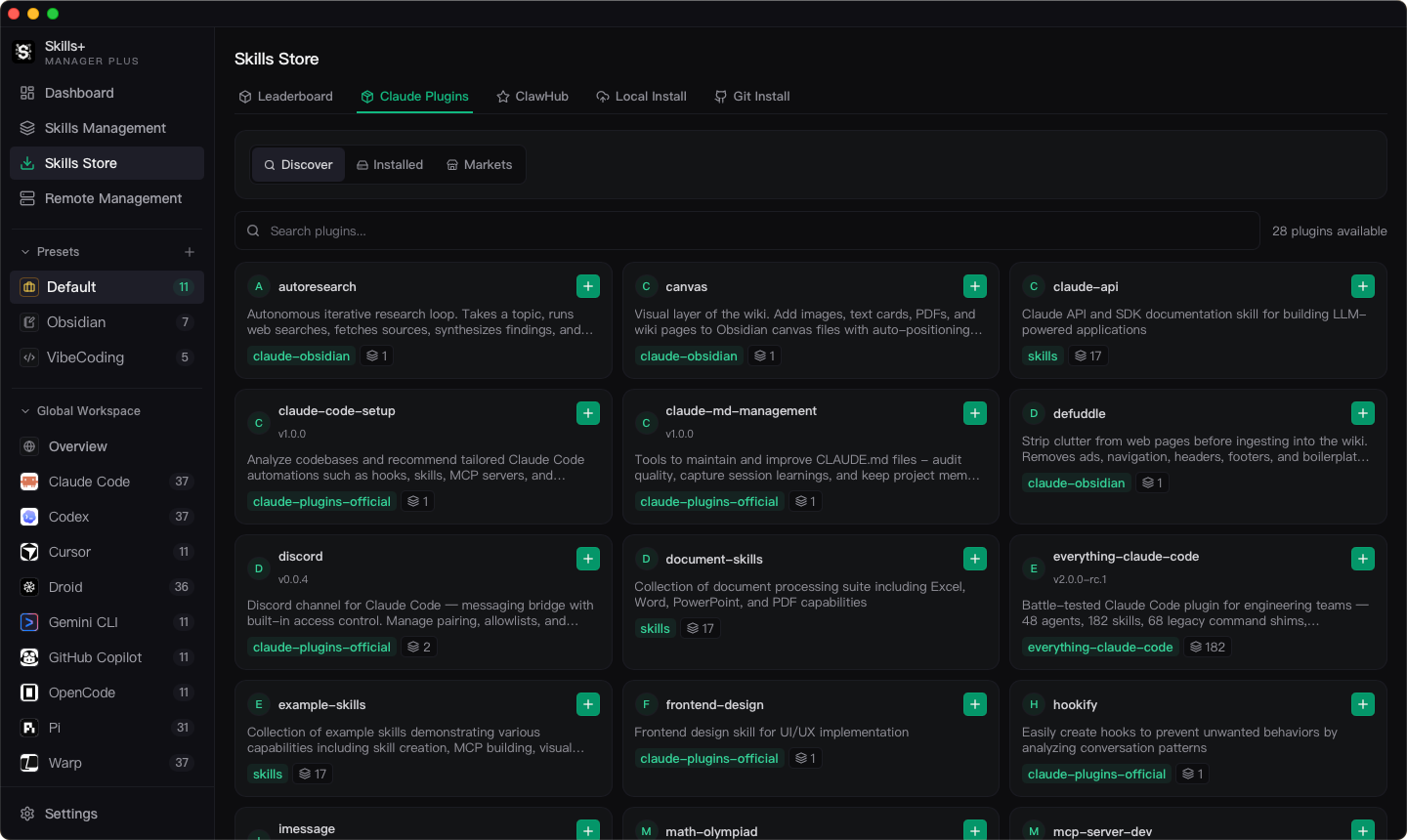1407x840 pixels.
Task: Install the claude-api plugin
Action: [x=1363, y=286]
